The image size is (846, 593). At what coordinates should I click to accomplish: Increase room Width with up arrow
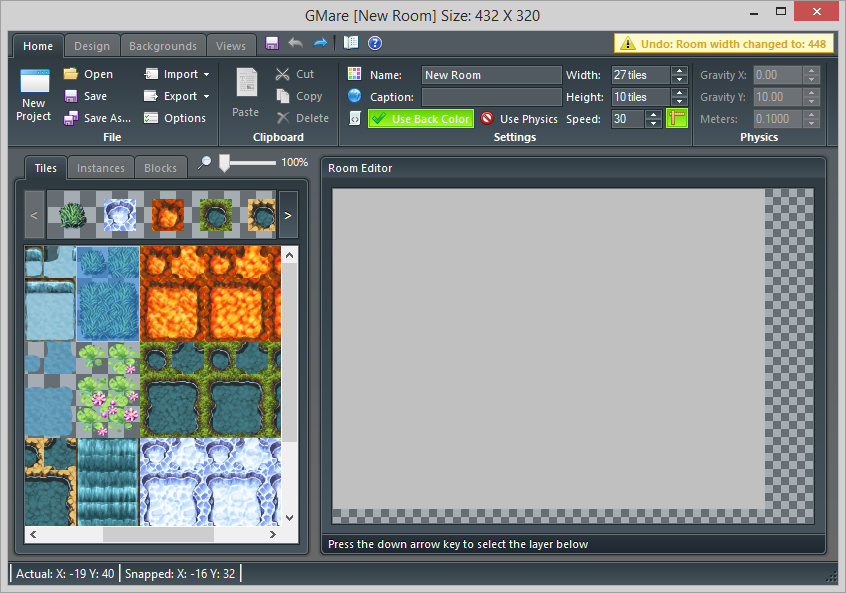point(680,71)
